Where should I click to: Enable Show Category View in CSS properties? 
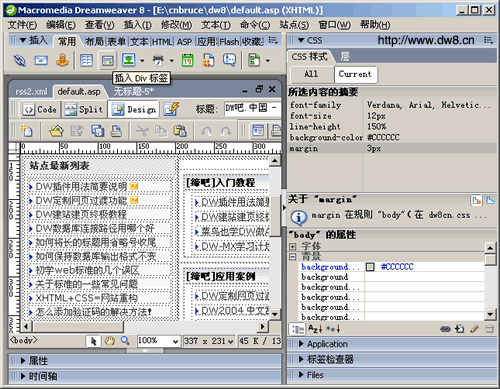click(297, 329)
